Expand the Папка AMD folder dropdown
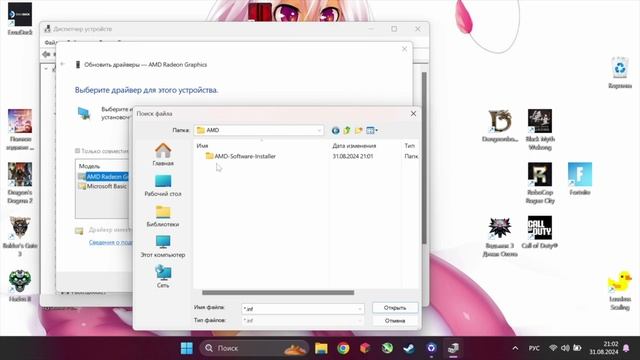 pyautogui.click(x=319, y=130)
